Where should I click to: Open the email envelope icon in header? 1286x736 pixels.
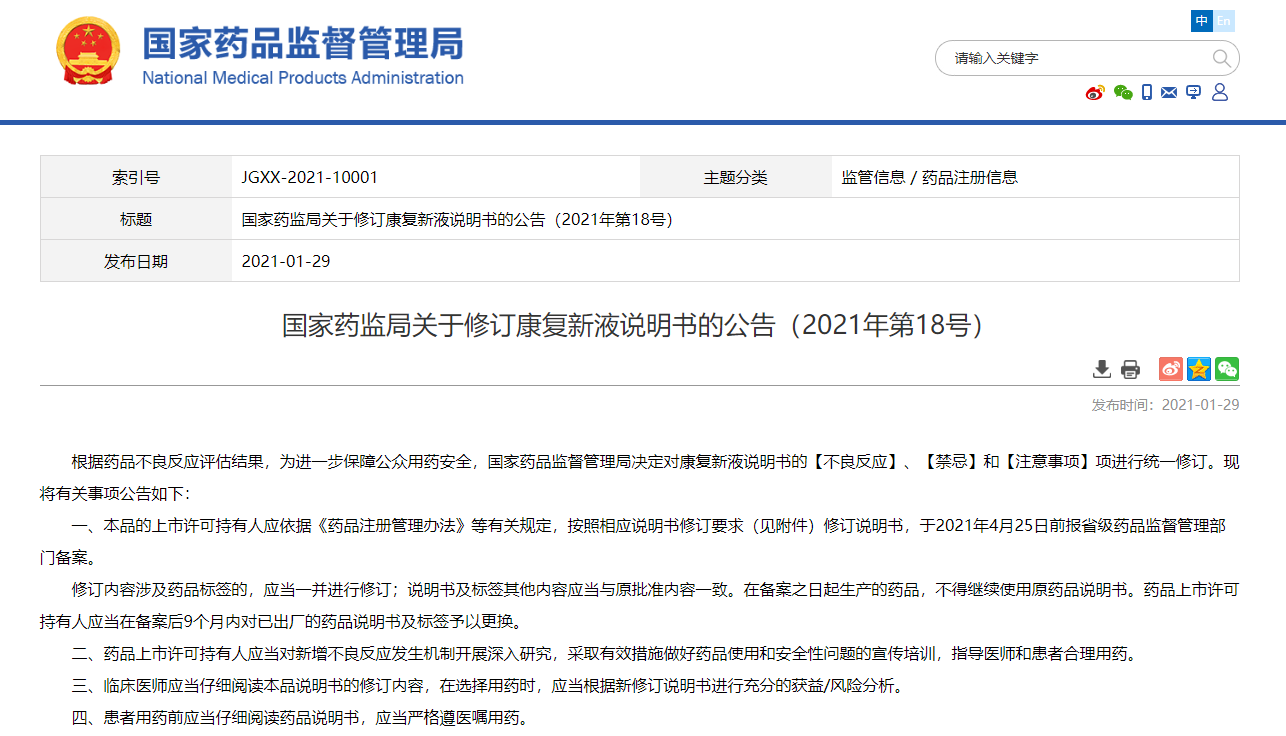1169,93
